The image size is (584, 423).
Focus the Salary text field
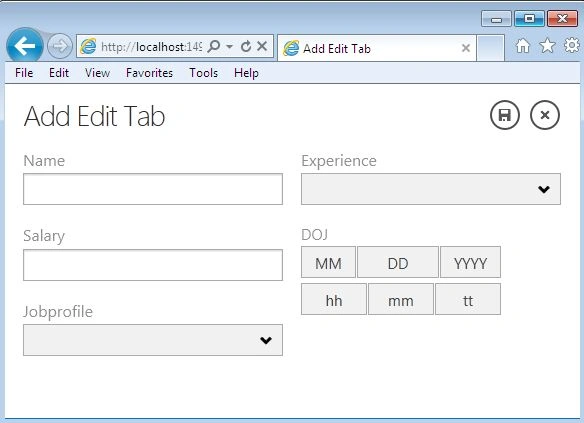tap(153, 265)
